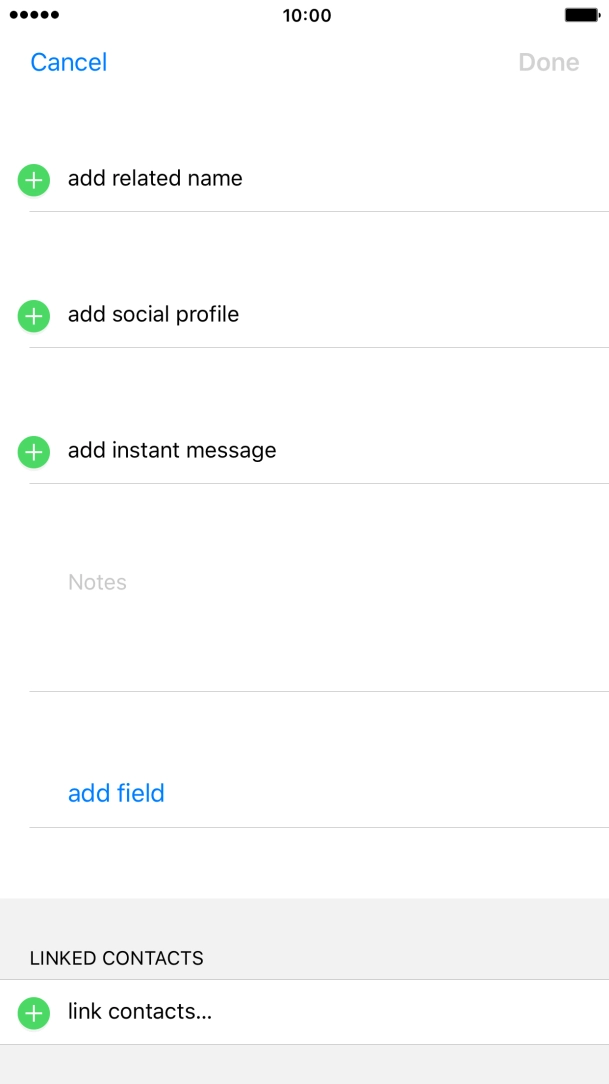The width and height of the screenshot is (609, 1084).
Task: Select the Cancel option at top left
Action: tap(68, 62)
